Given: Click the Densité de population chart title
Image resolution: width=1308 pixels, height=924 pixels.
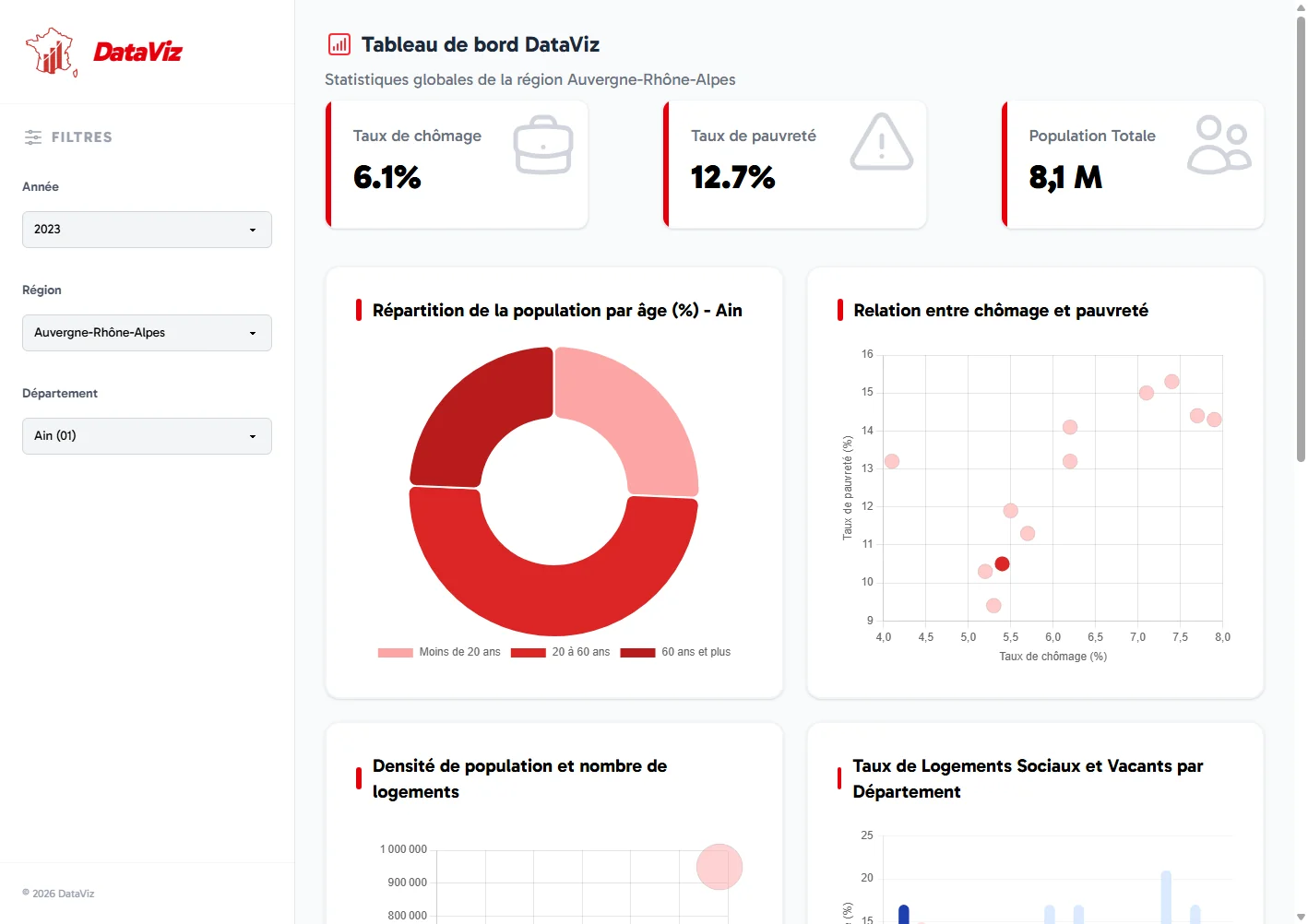Looking at the screenshot, I should click(519, 779).
